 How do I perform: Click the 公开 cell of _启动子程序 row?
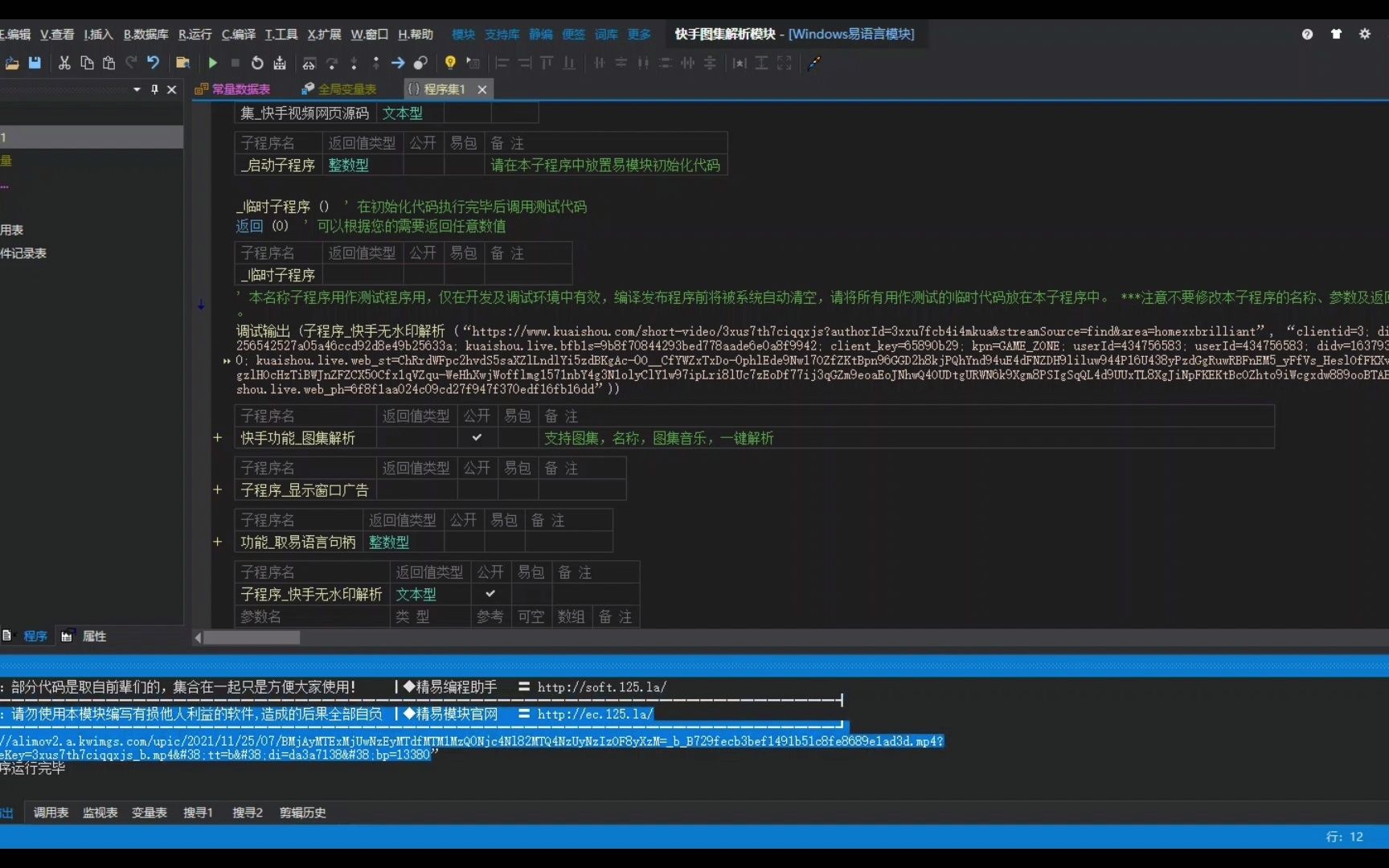point(423,165)
